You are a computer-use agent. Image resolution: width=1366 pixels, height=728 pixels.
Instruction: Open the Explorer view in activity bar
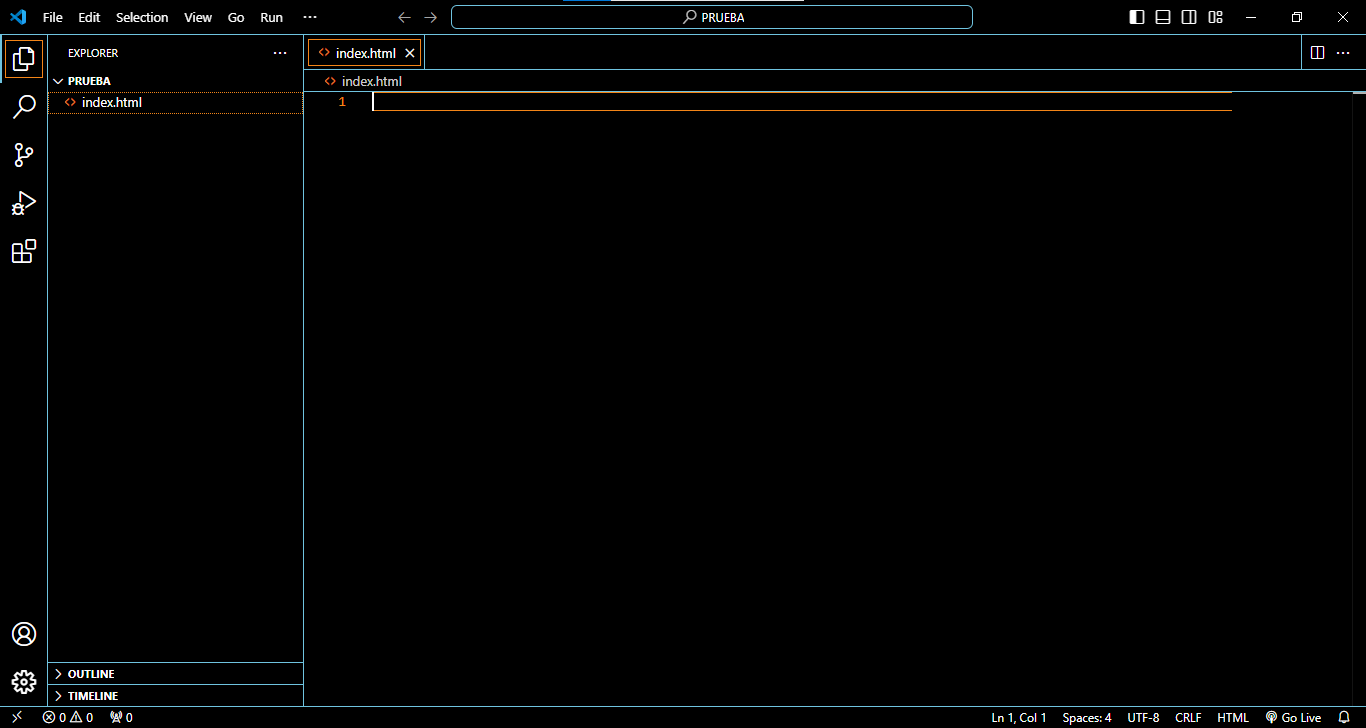pos(24,59)
